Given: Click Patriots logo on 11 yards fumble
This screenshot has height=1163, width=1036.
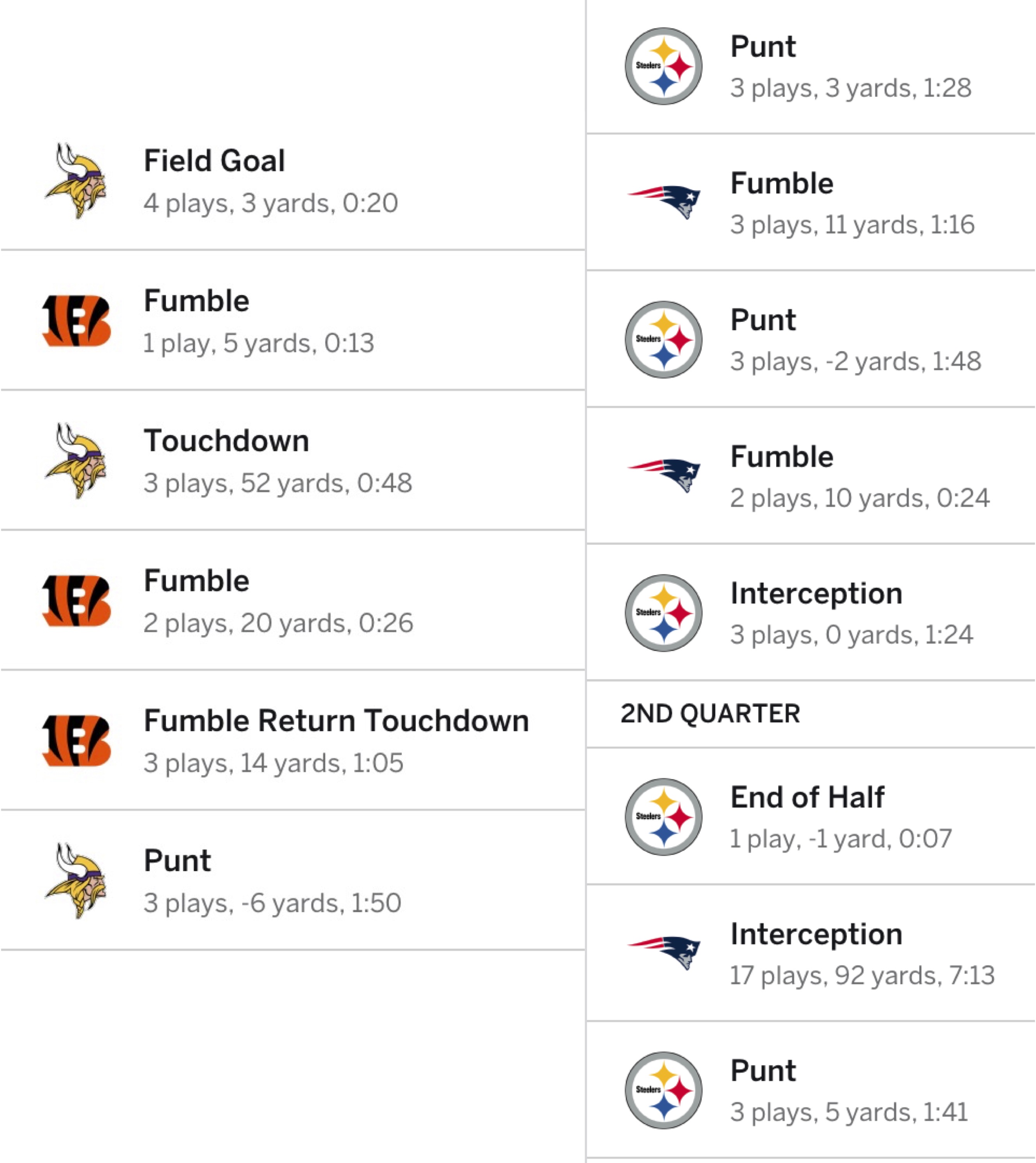Looking at the screenshot, I should click(x=664, y=202).
